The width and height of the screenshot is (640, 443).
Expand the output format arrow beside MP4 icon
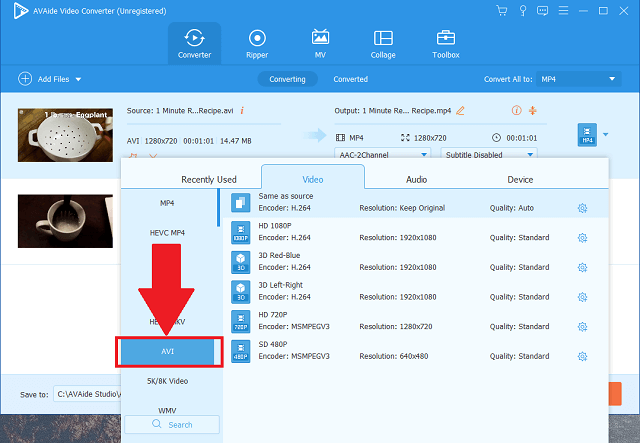(606, 134)
